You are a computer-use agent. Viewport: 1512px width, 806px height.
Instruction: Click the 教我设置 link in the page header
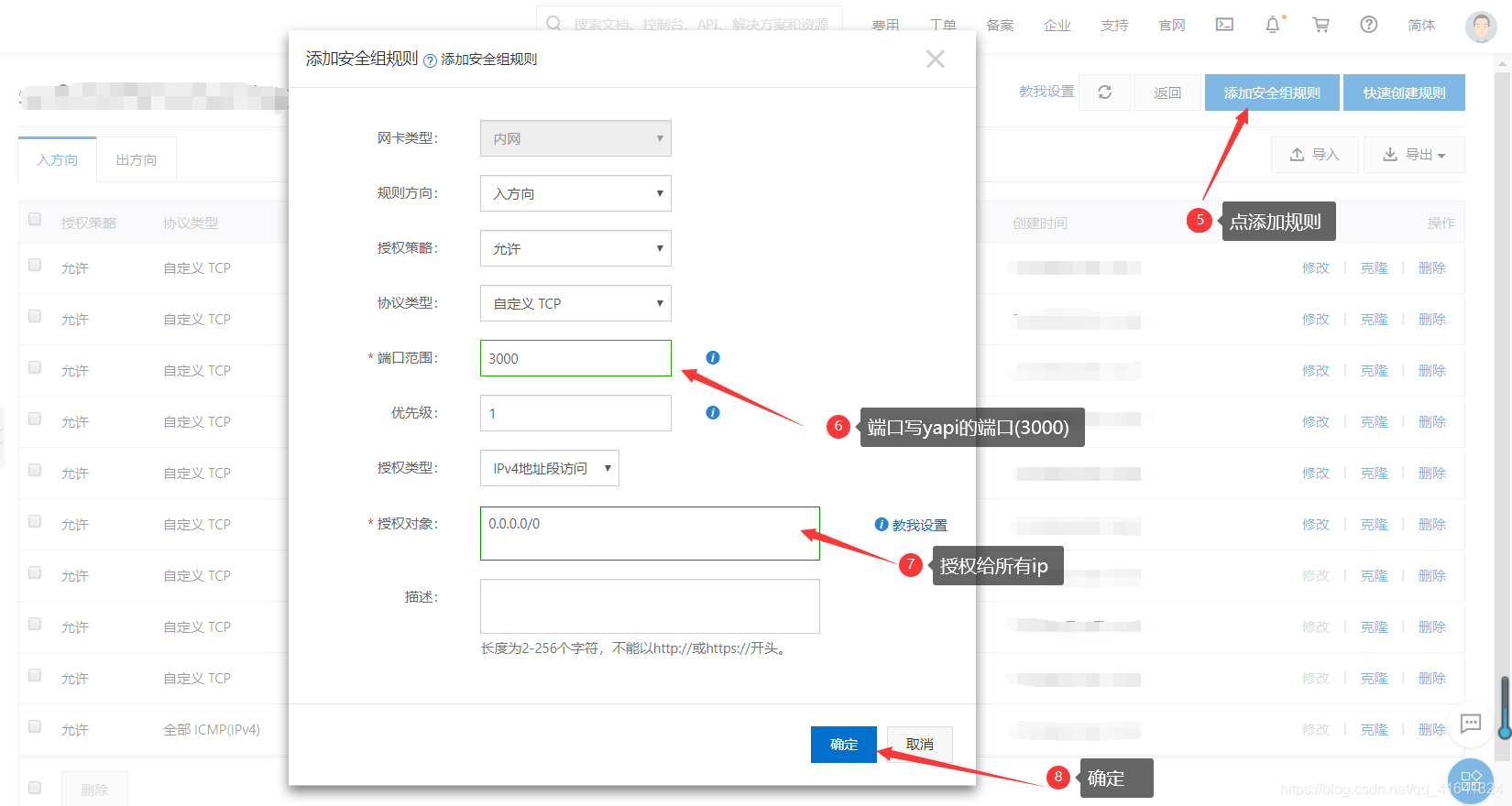(1046, 92)
